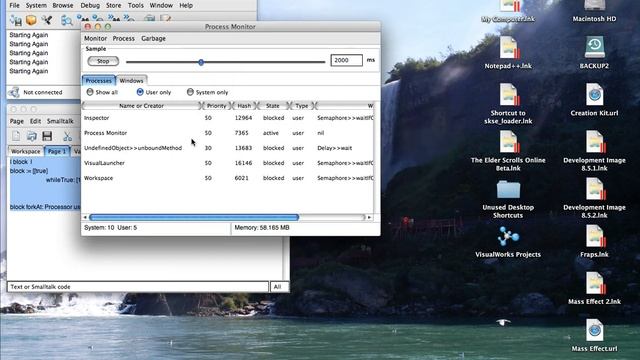This screenshot has height=360, width=640.
Task: Open the Debug menu in Launcher
Action: [x=90, y=5]
